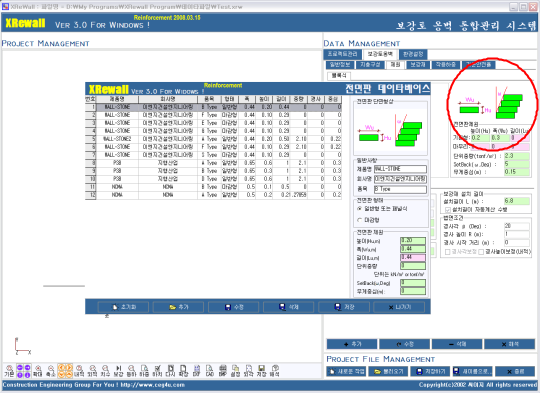
Task: Click the CAD icon in bottom toolbar
Action: [210, 371]
